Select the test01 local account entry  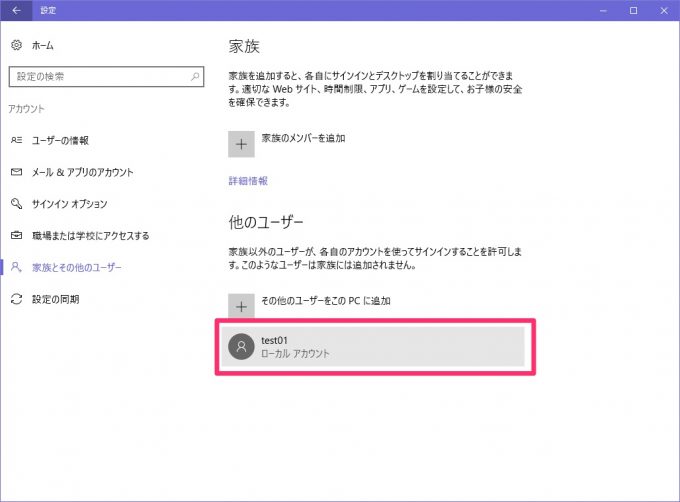(x=373, y=347)
